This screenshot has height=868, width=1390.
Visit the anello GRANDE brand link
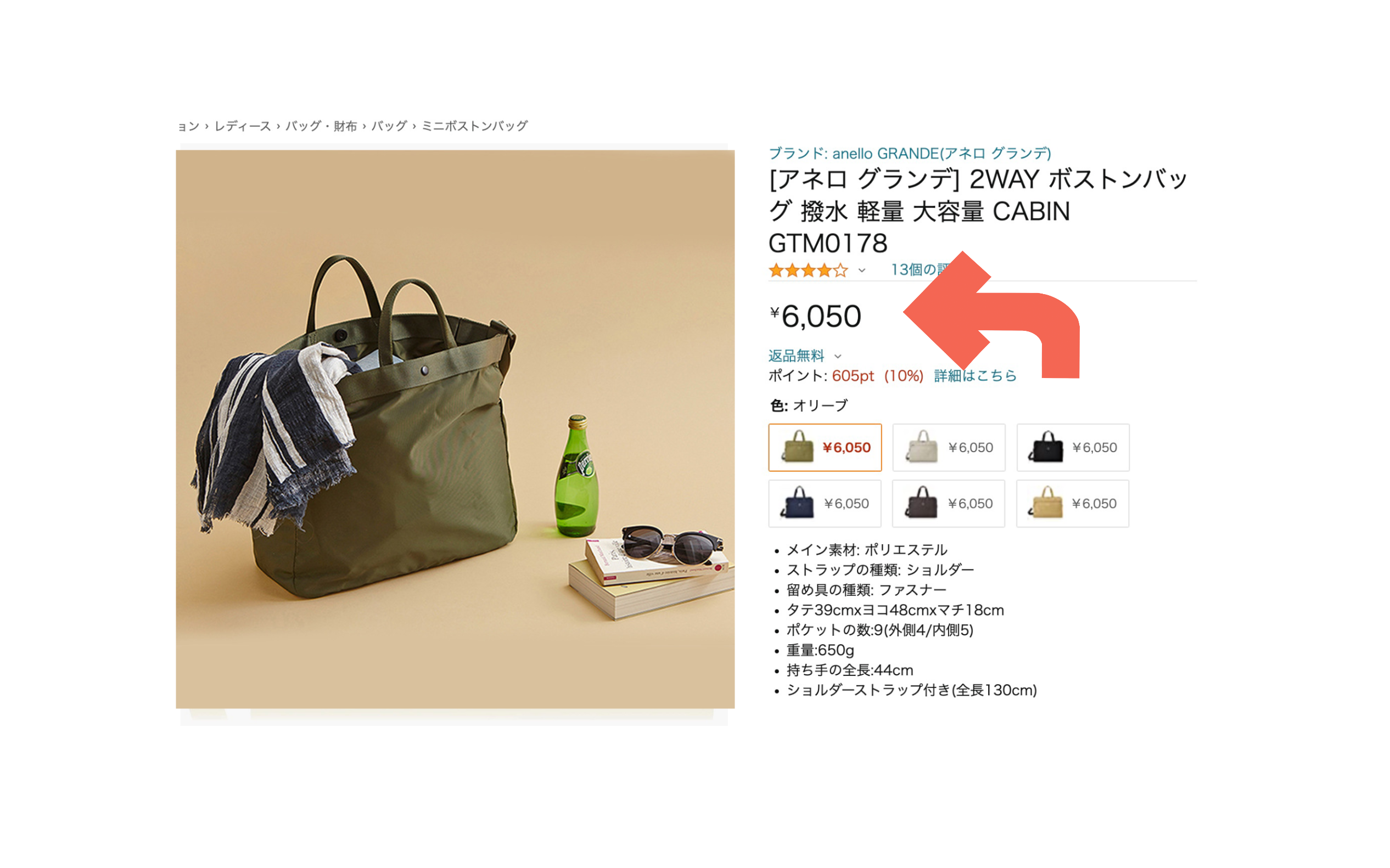pos(910,153)
